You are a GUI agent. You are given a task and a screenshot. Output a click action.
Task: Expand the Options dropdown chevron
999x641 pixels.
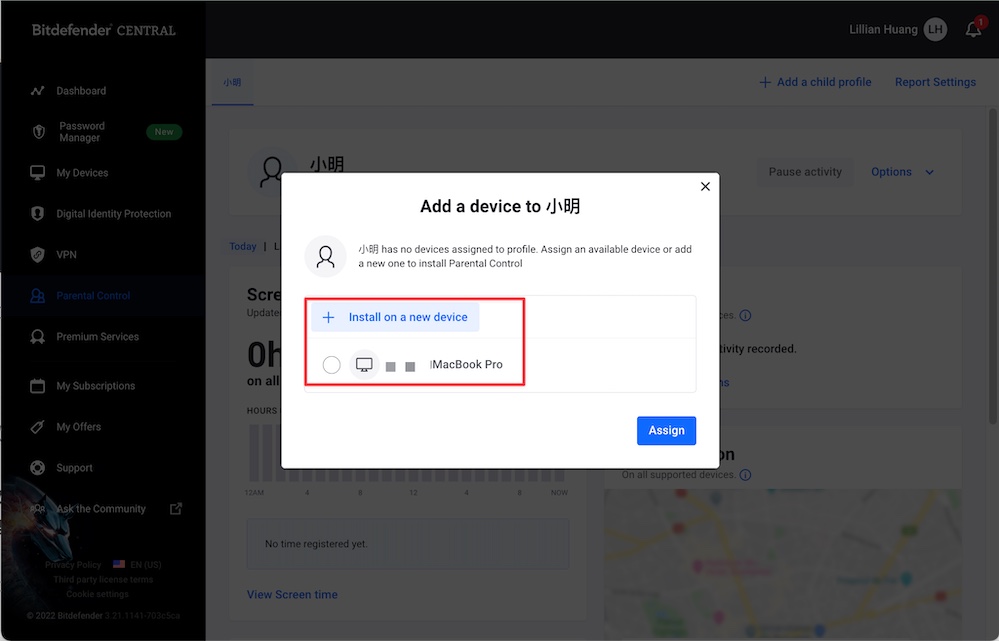pyautogui.click(x=930, y=172)
